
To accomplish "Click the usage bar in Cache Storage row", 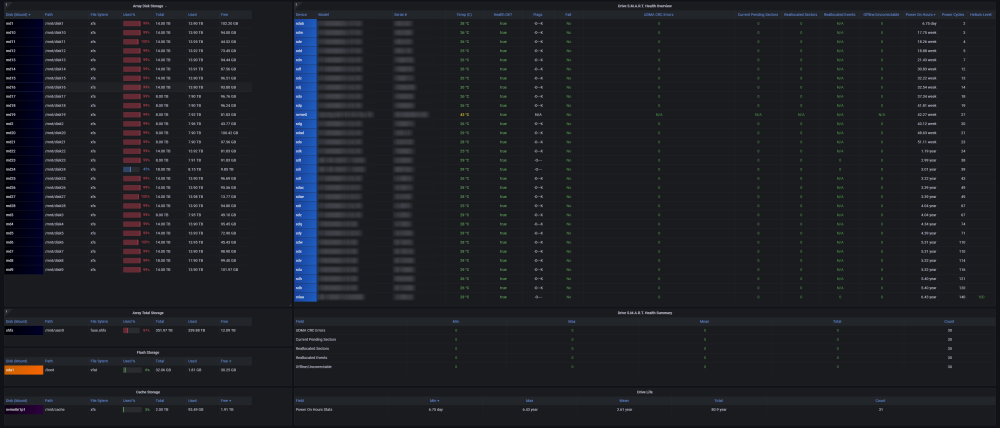I will (132, 410).
